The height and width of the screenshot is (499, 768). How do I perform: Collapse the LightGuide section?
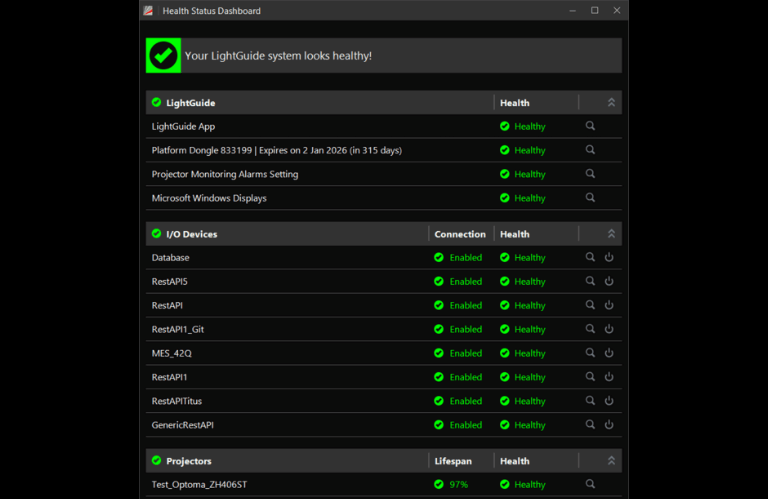[x=611, y=103]
